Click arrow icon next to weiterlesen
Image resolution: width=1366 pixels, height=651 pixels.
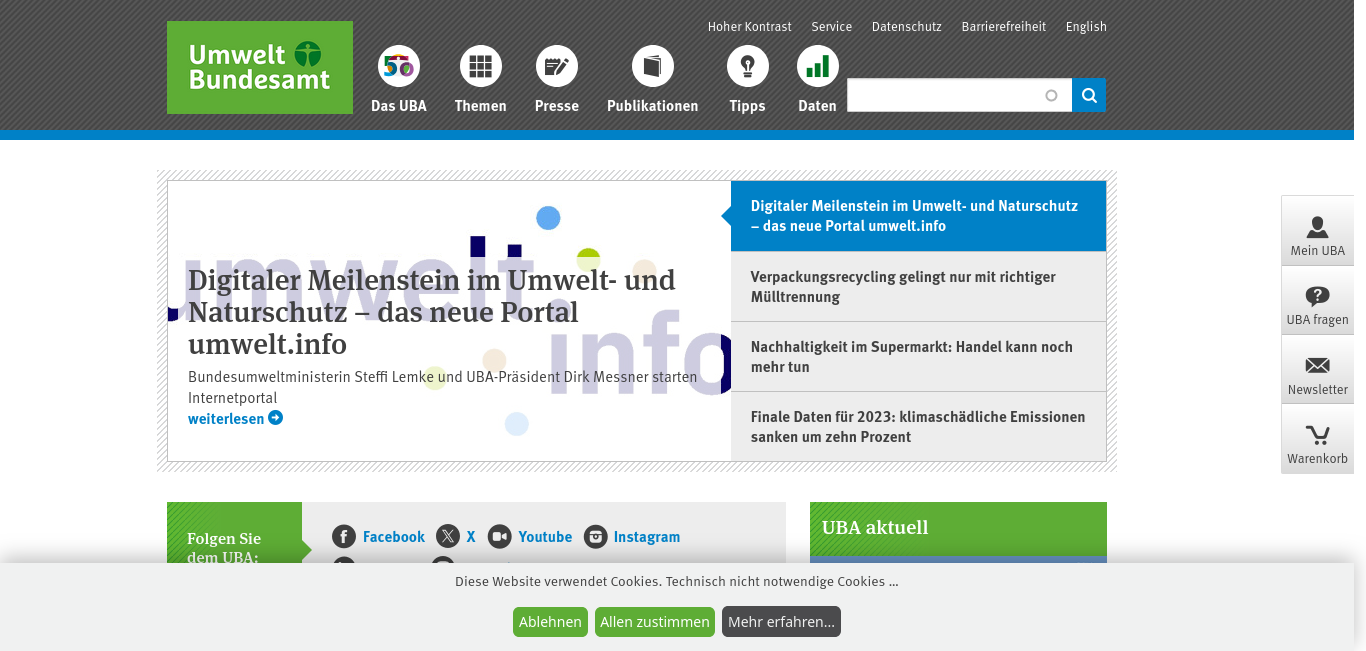[x=276, y=418]
